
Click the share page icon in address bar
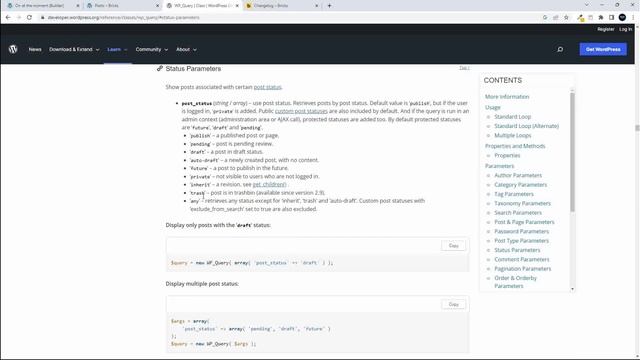556,18
